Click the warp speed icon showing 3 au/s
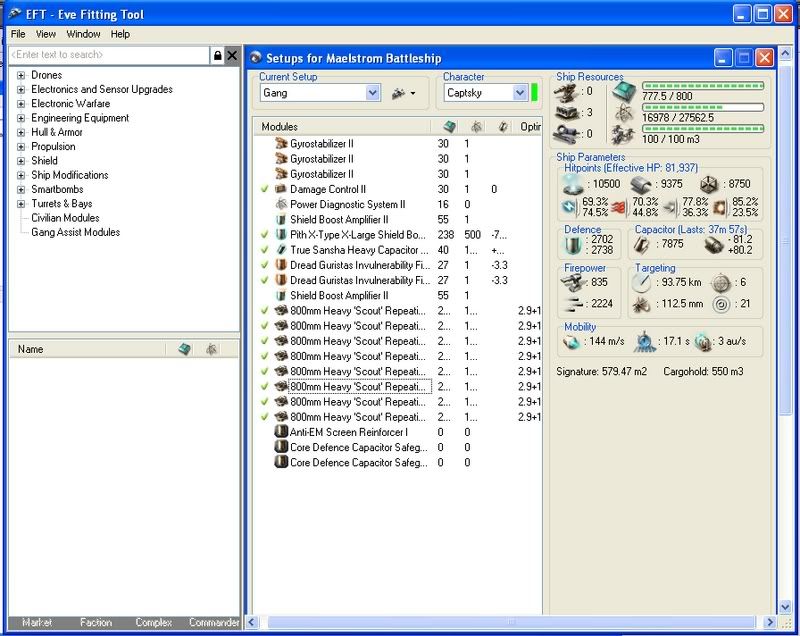Image resolution: width=800 pixels, height=636 pixels. coord(704,342)
